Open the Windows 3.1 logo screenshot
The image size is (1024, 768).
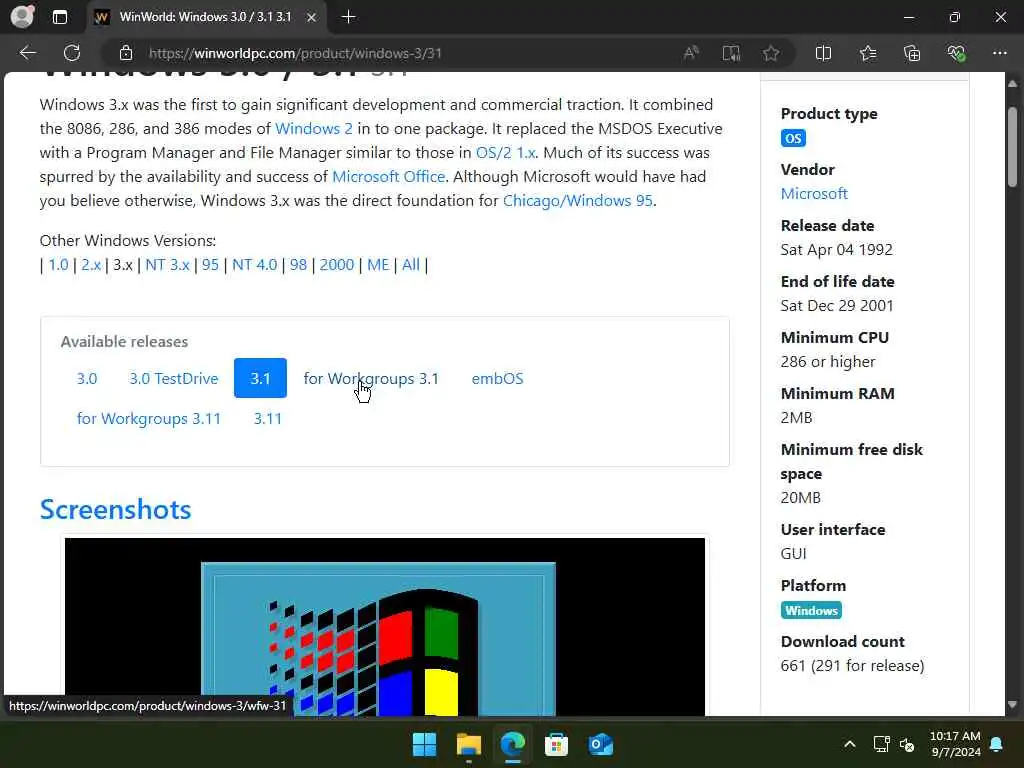[x=385, y=627]
